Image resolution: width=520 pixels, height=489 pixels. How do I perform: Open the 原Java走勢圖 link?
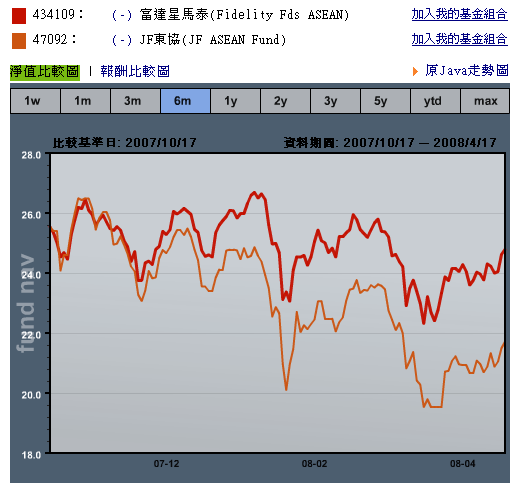pos(467,71)
